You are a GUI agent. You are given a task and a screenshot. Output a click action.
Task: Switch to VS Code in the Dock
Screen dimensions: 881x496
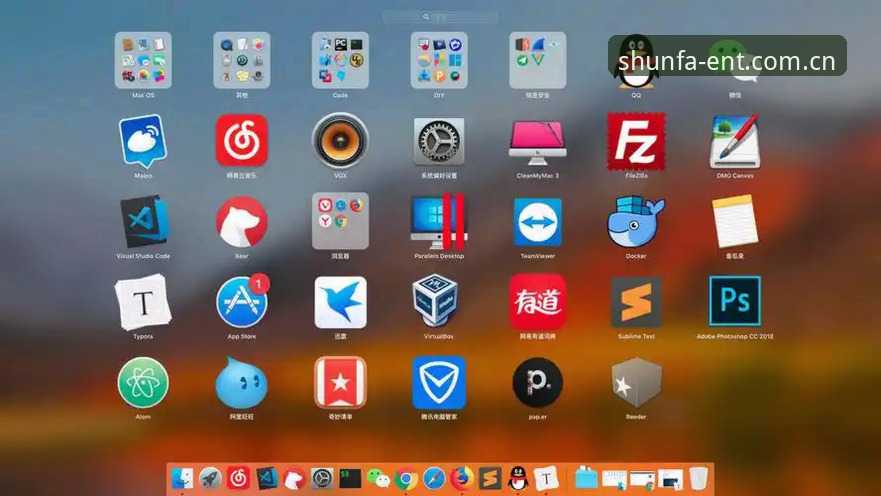point(266,479)
